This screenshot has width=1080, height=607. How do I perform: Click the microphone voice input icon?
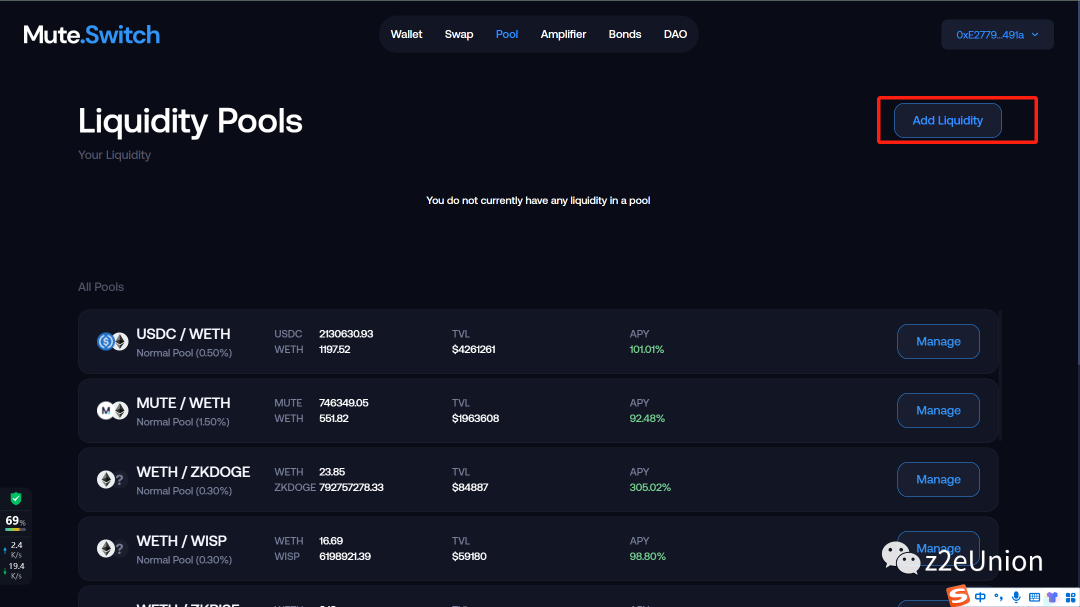click(x=1016, y=597)
